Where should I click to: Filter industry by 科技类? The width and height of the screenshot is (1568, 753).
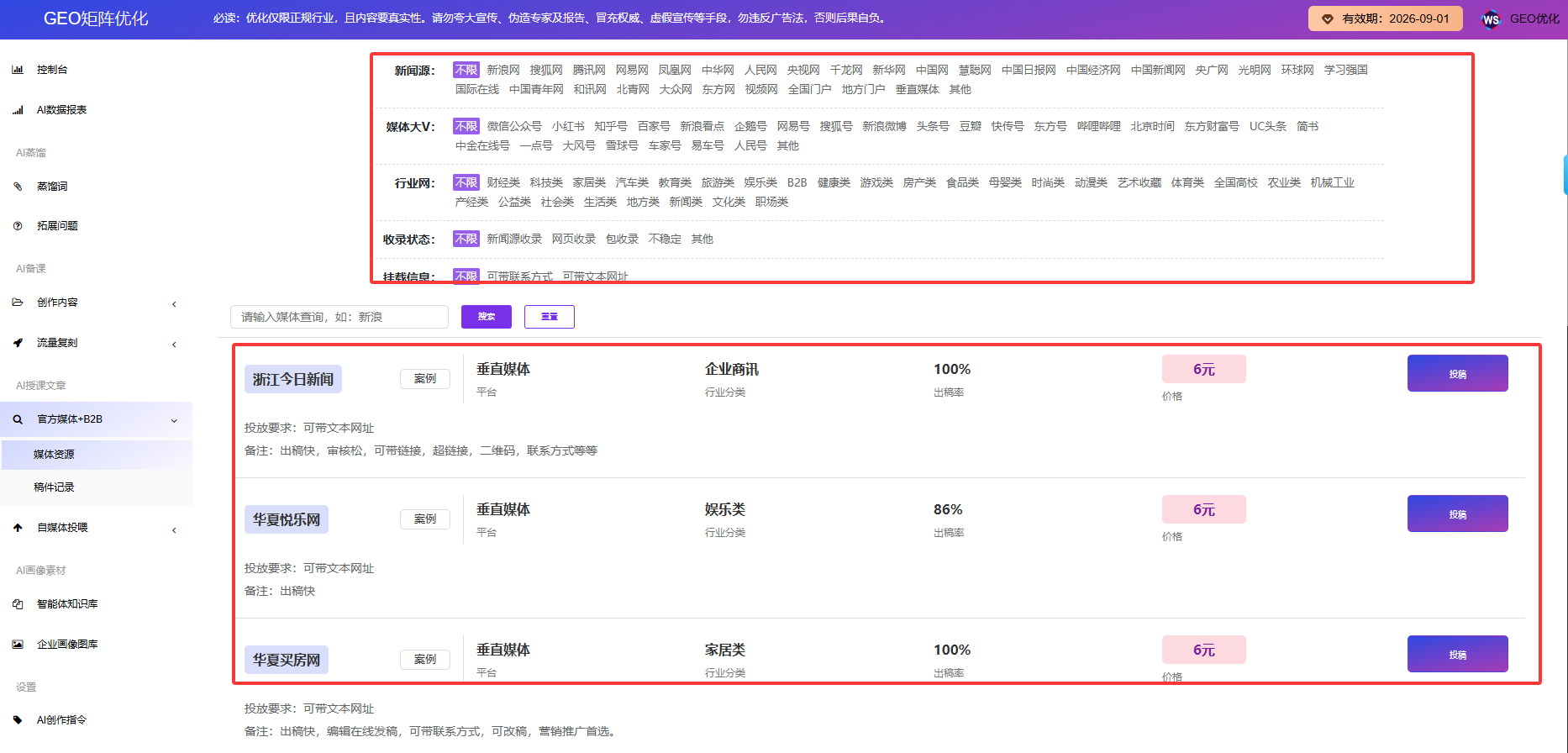[546, 182]
